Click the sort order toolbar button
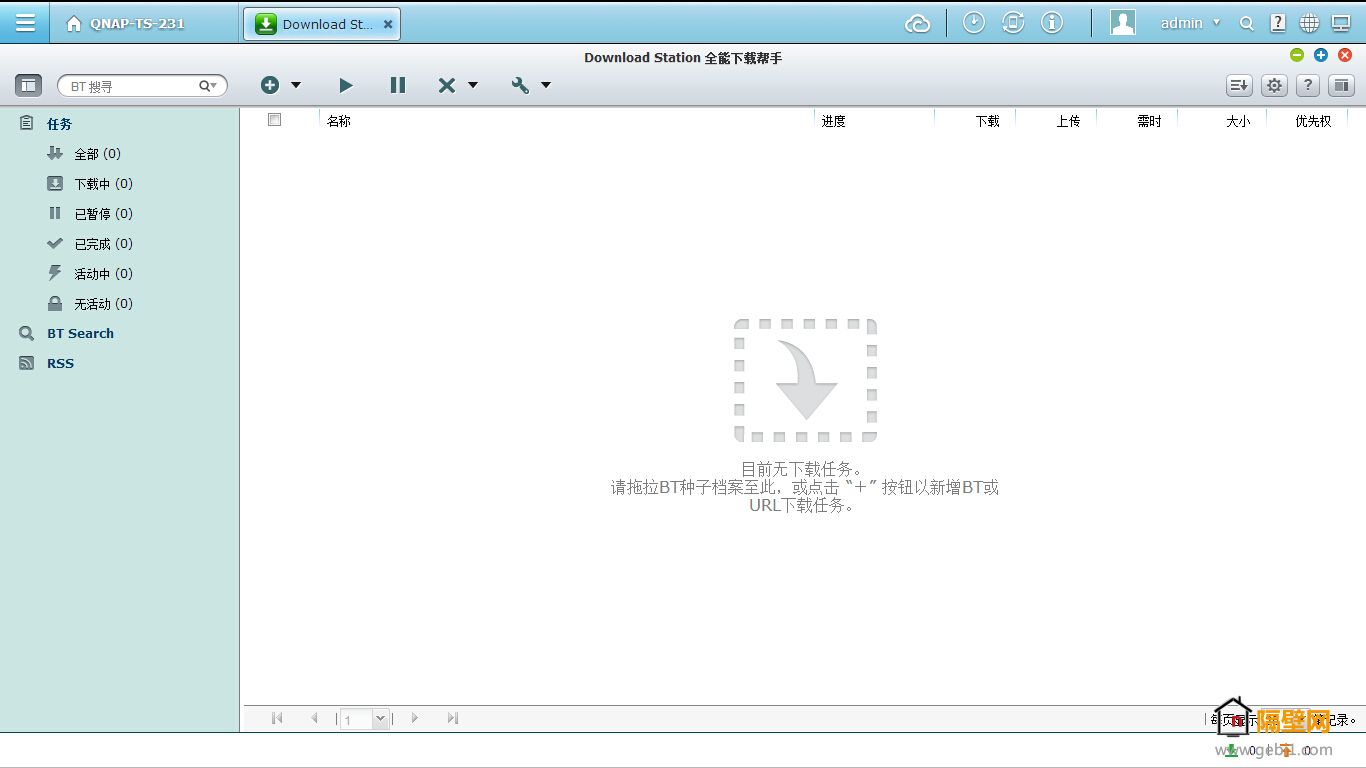Screen dimensions: 1366x768 (x=1239, y=86)
